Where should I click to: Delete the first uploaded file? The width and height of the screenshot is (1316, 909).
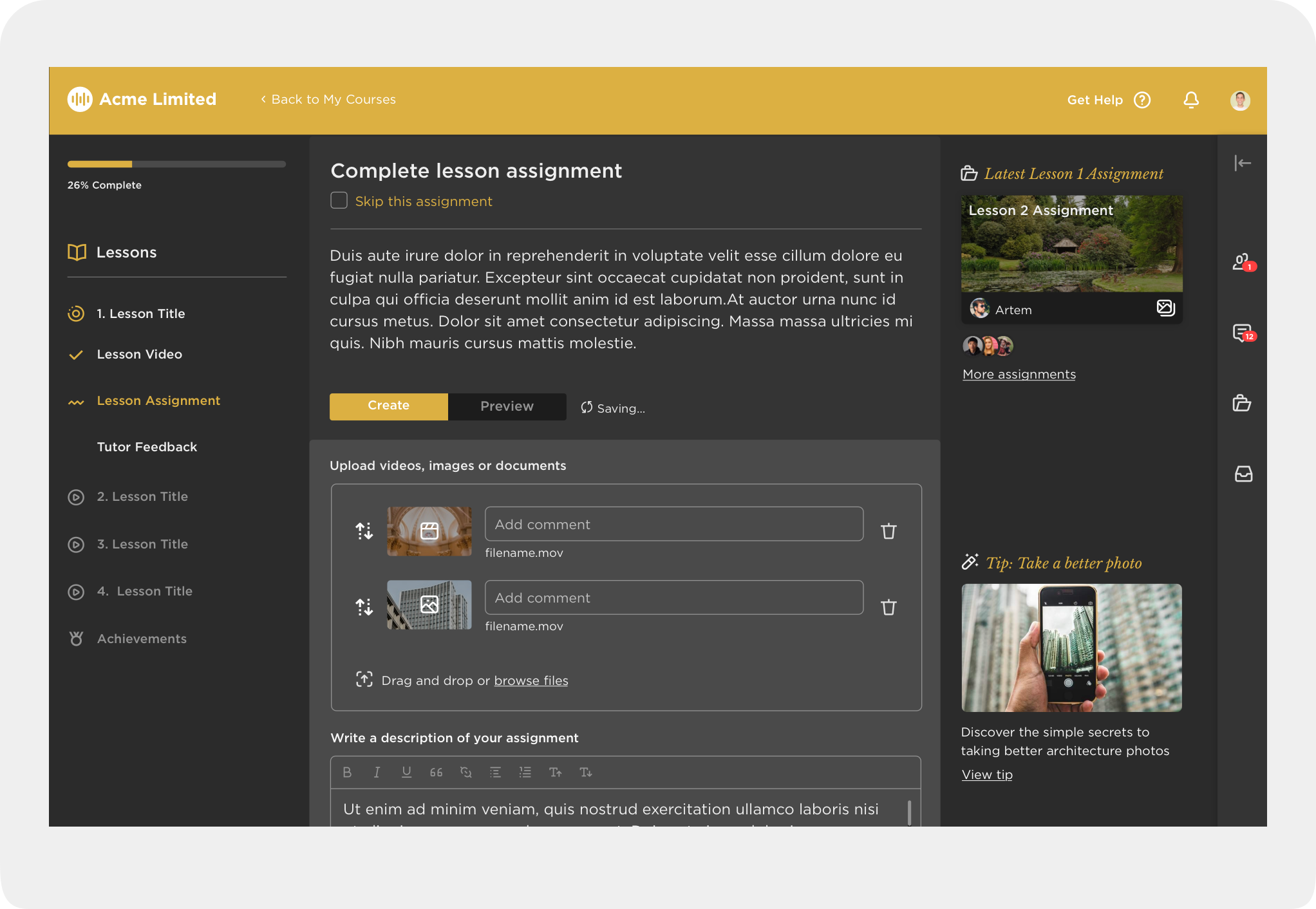pyautogui.click(x=888, y=531)
